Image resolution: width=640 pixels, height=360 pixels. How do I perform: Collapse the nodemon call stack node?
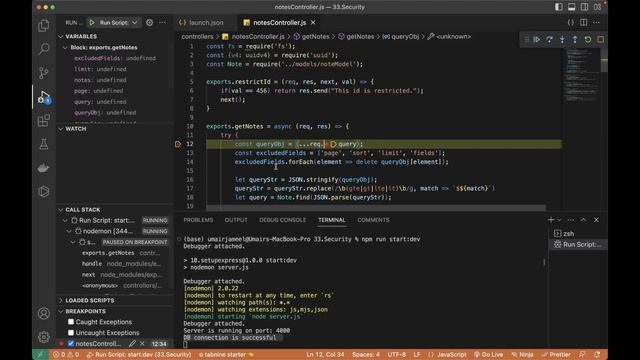(69, 231)
